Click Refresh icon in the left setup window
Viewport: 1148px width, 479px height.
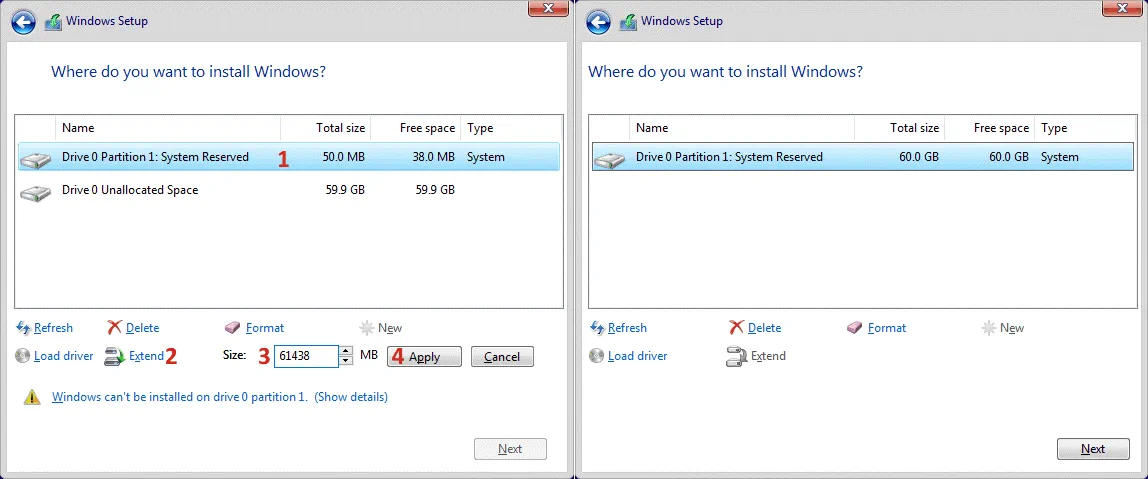24,328
